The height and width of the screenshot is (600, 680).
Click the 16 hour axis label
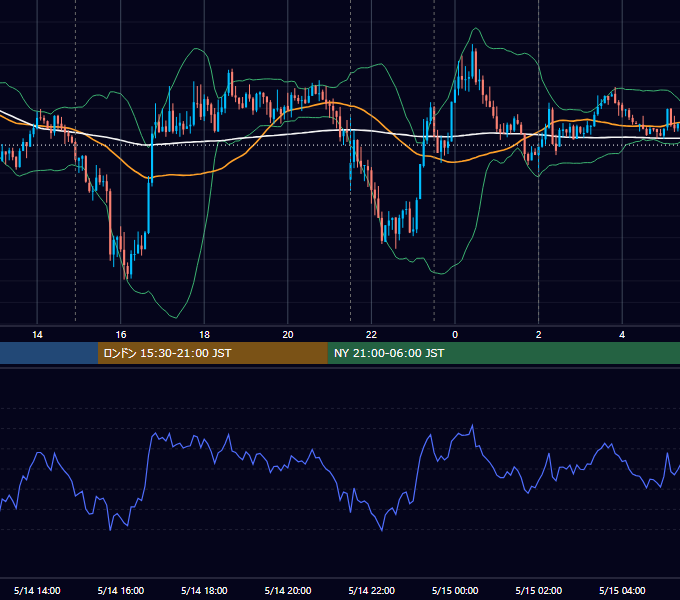click(x=121, y=335)
